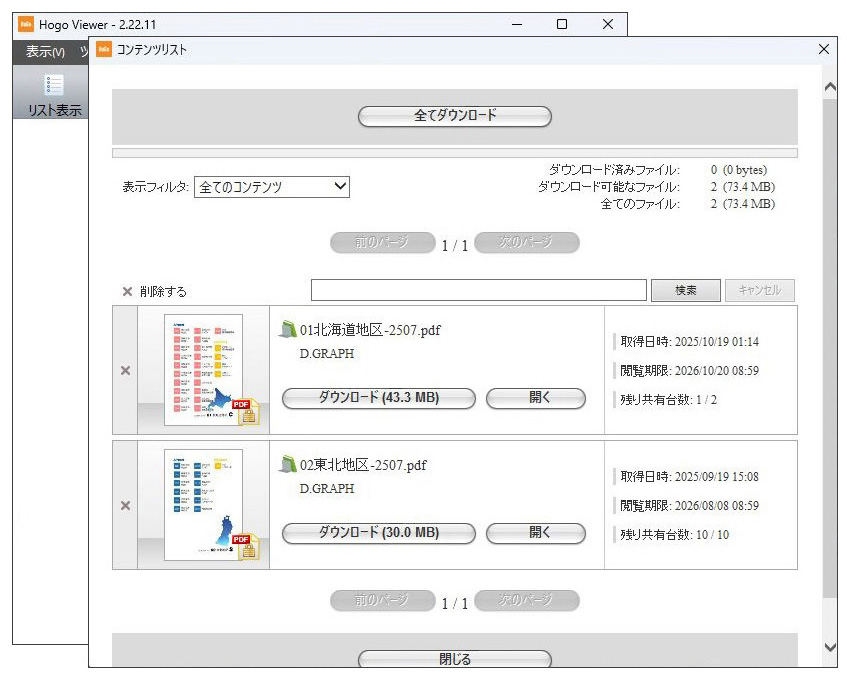This screenshot has height=679, width=847.
Task: Download 02東北地区 file (30.0 MB)
Action: pos(378,533)
